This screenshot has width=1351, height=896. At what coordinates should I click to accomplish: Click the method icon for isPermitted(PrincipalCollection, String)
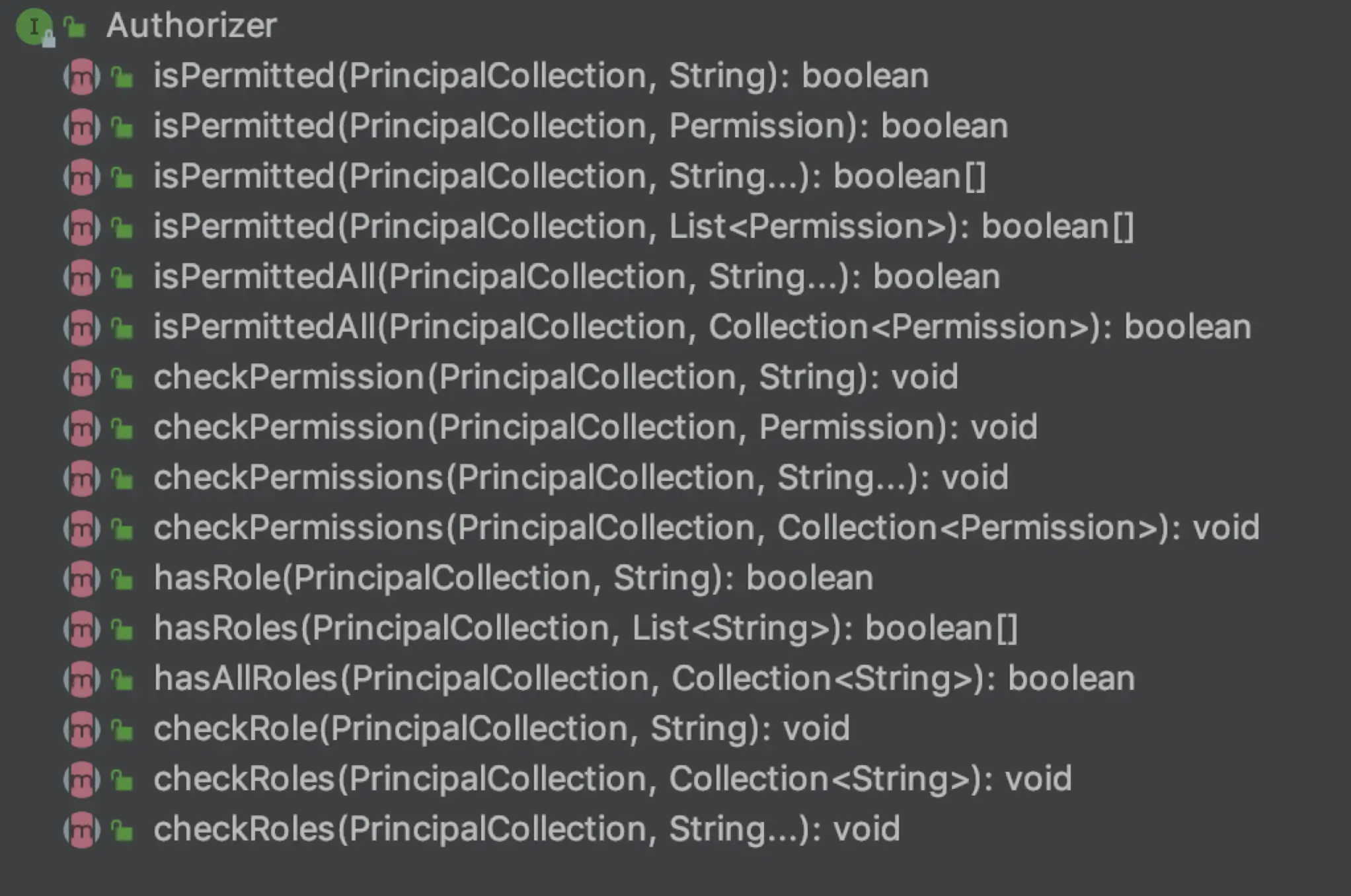click(82, 77)
